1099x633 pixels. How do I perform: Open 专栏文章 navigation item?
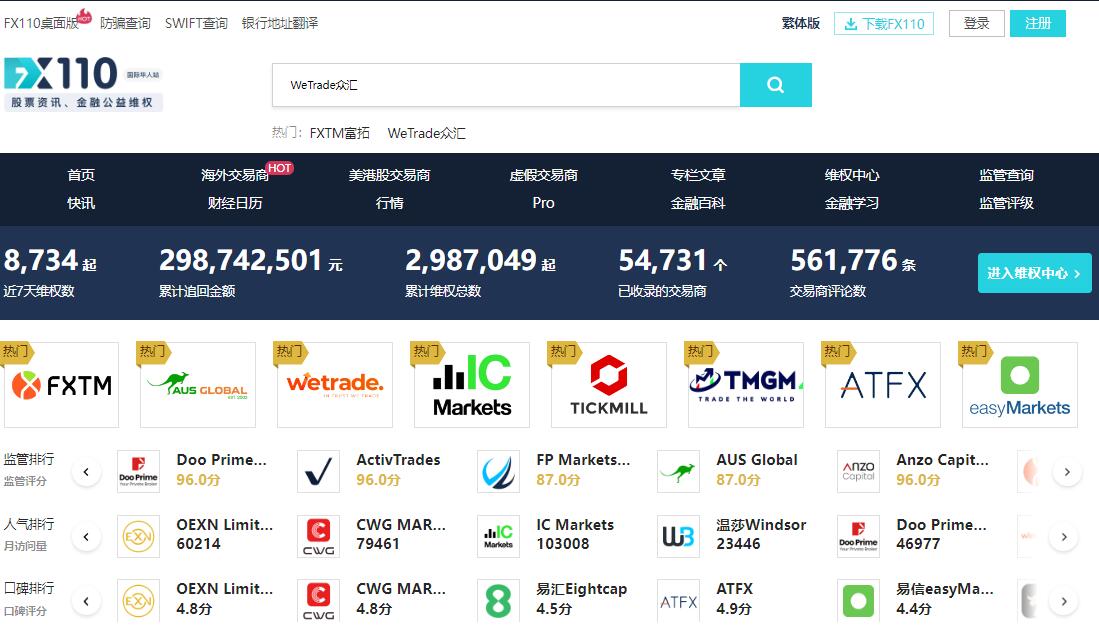697,175
